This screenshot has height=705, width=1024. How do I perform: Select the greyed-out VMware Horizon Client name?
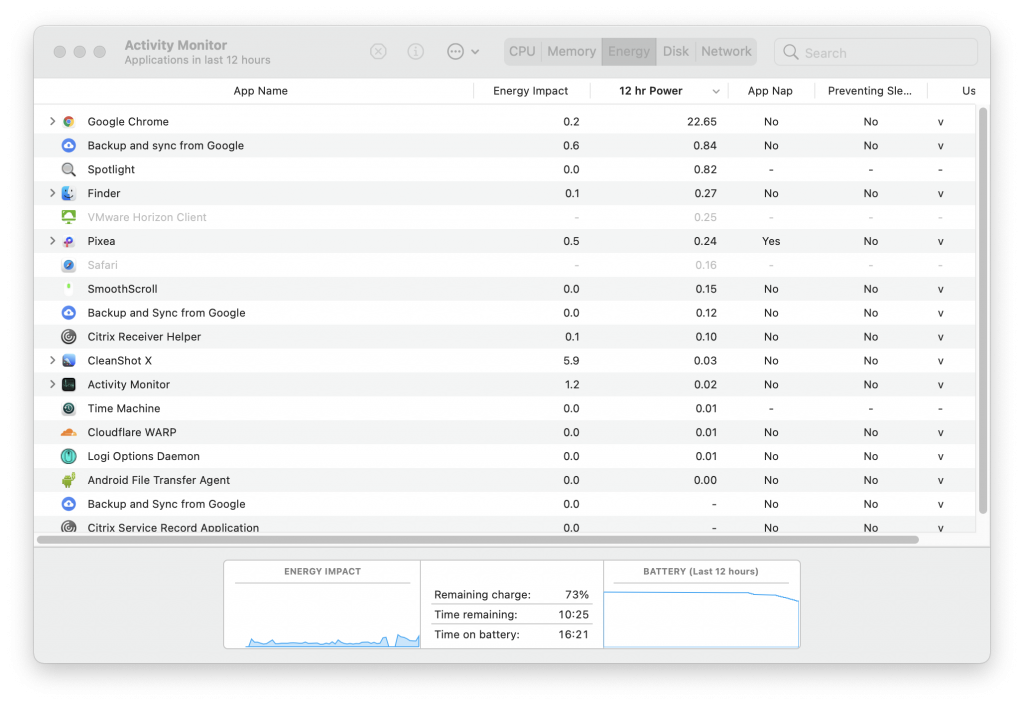pos(147,217)
